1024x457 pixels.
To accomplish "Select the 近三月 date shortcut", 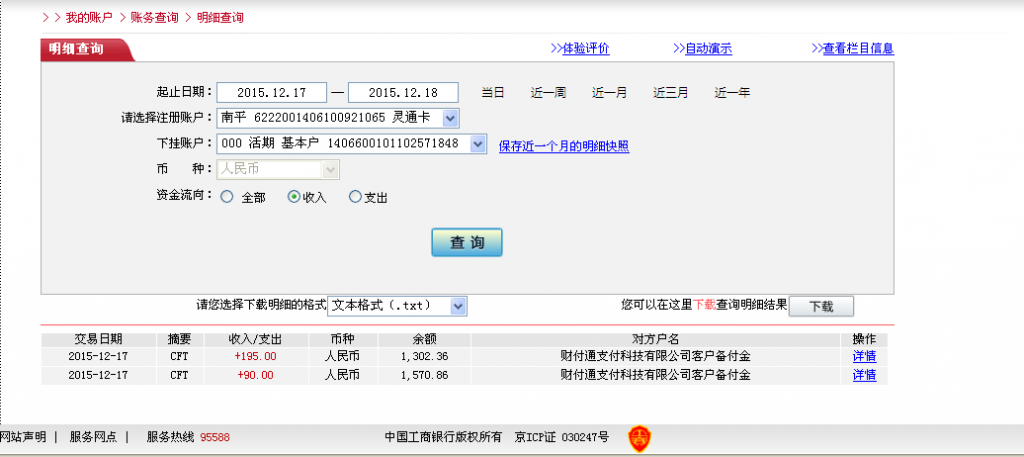I will coord(670,93).
